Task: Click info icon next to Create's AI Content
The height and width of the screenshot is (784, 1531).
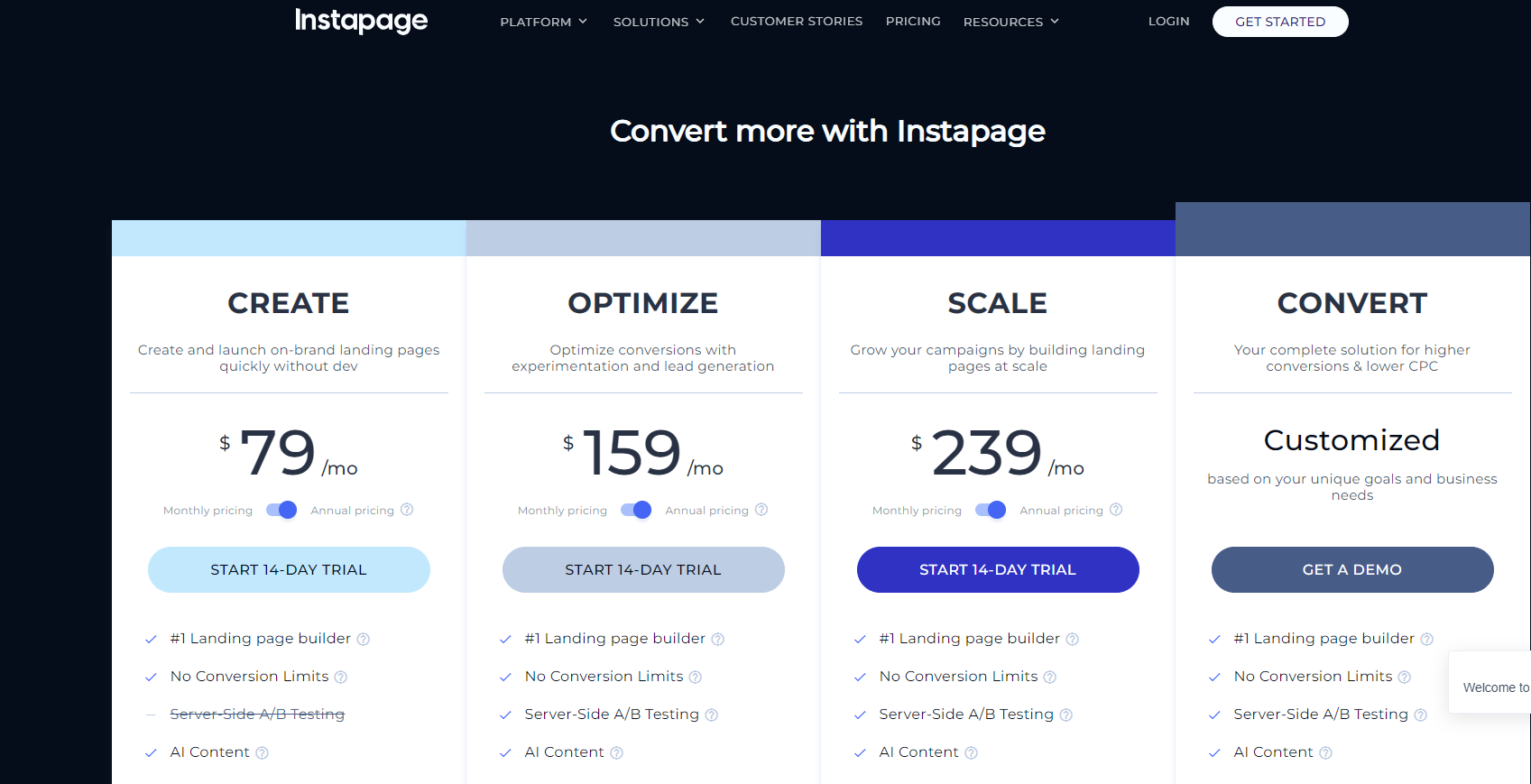Action: [262, 753]
